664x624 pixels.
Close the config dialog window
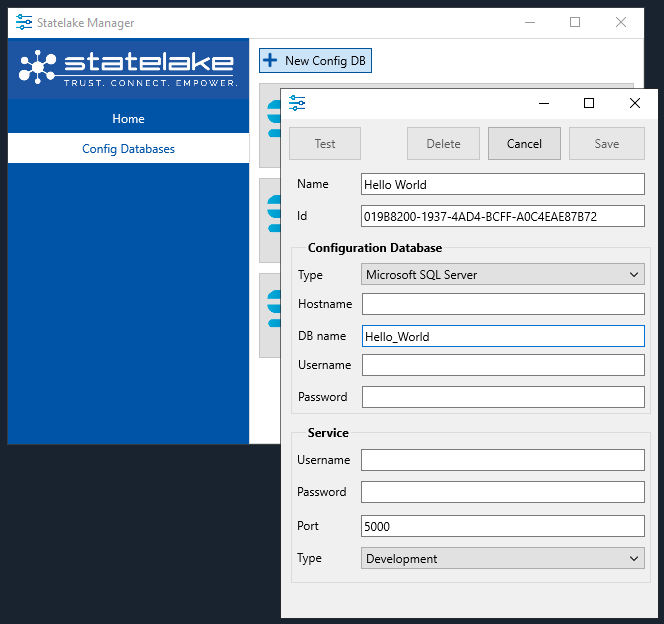pos(635,103)
